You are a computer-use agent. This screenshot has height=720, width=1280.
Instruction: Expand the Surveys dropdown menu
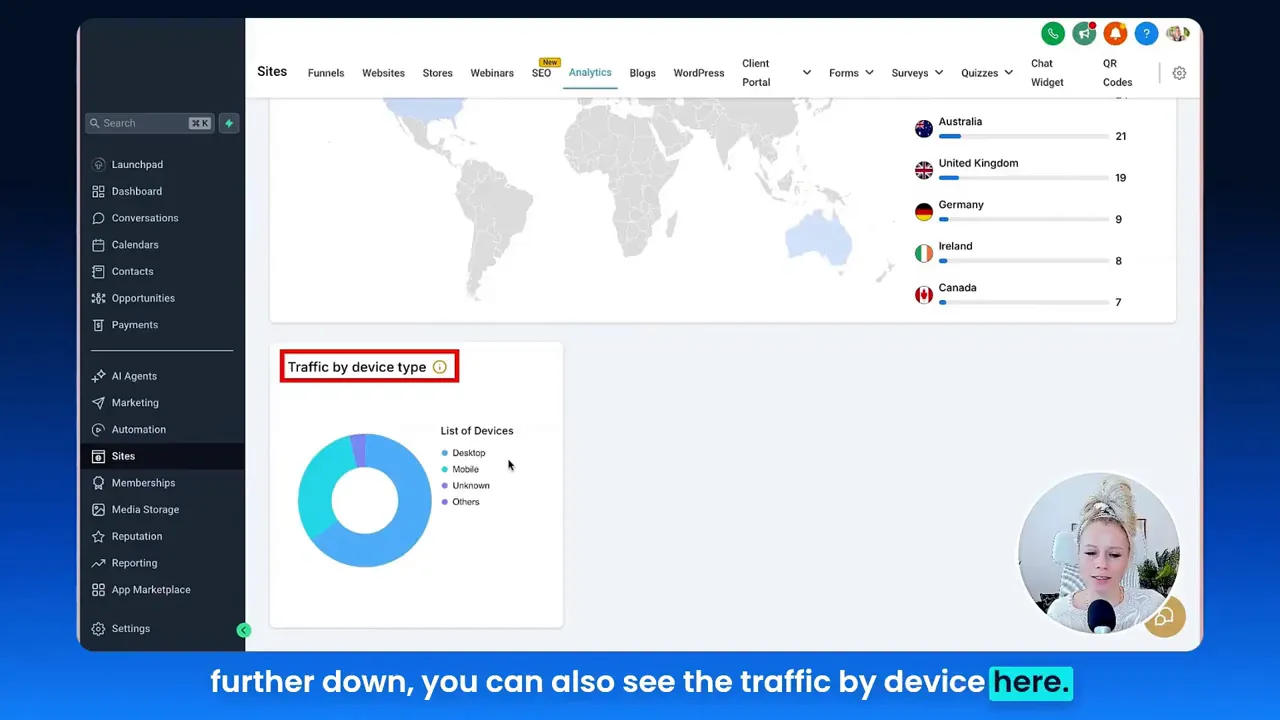pos(938,73)
